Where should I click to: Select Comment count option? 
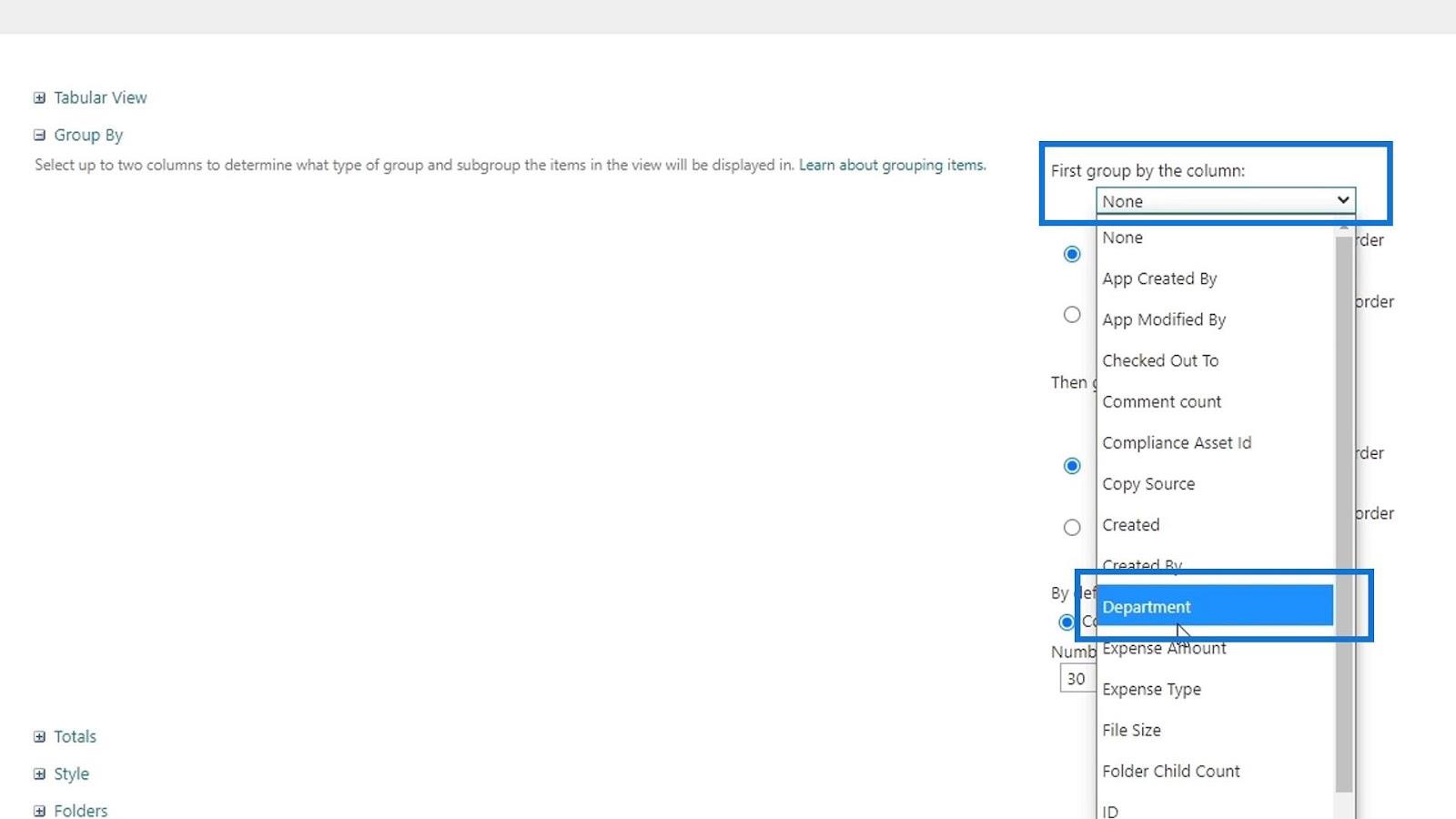tap(1215, 401)
